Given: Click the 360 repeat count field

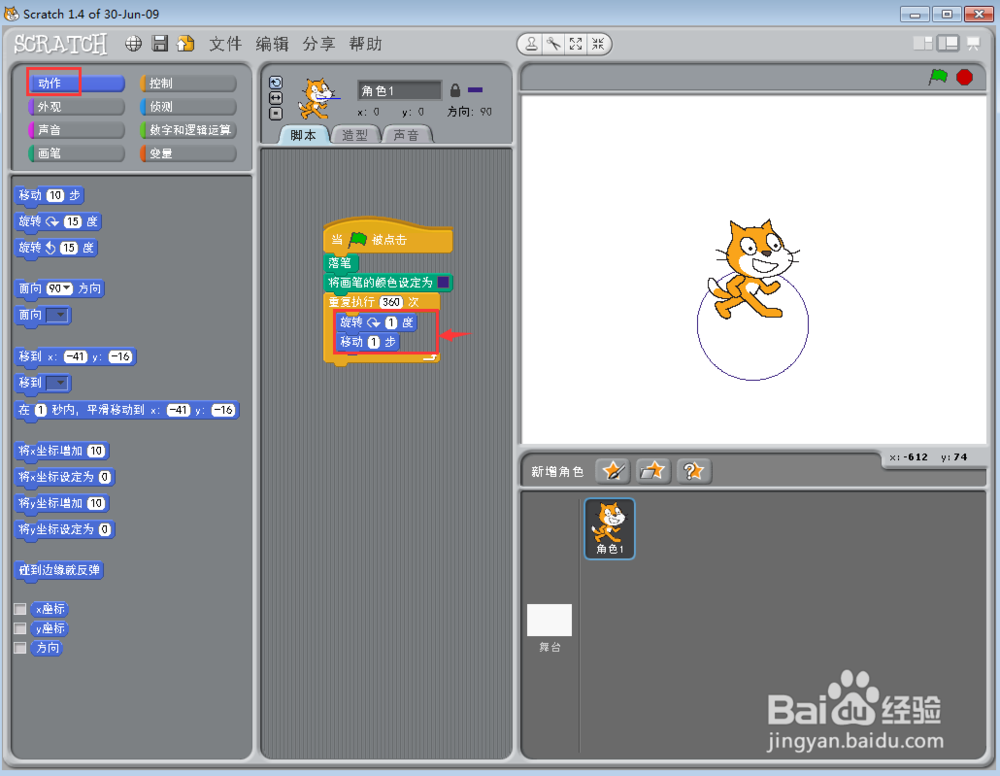Looking at the screenshot, I should tap(391, 302).
